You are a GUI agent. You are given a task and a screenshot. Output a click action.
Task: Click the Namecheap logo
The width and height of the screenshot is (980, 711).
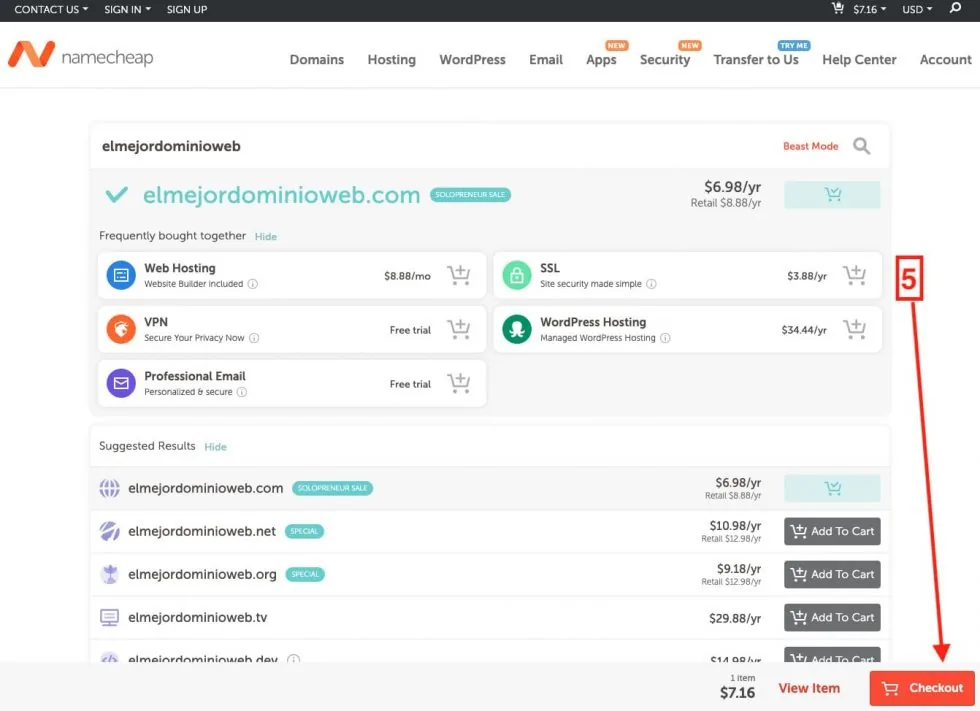(81, 56)
